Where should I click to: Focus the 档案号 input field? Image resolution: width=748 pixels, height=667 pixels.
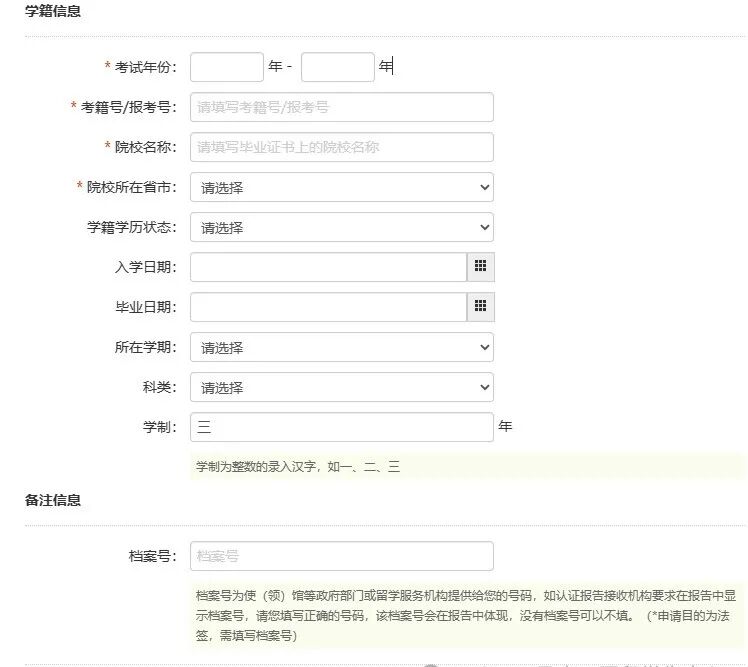point(342,556)
